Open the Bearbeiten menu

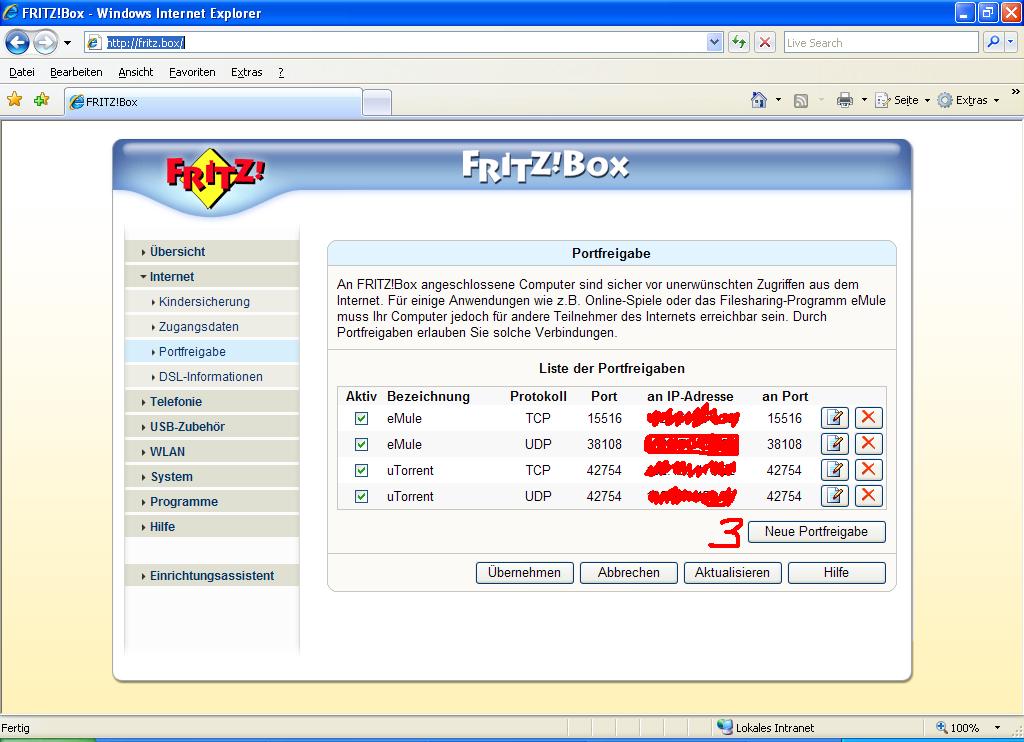(x=76, y=72)
